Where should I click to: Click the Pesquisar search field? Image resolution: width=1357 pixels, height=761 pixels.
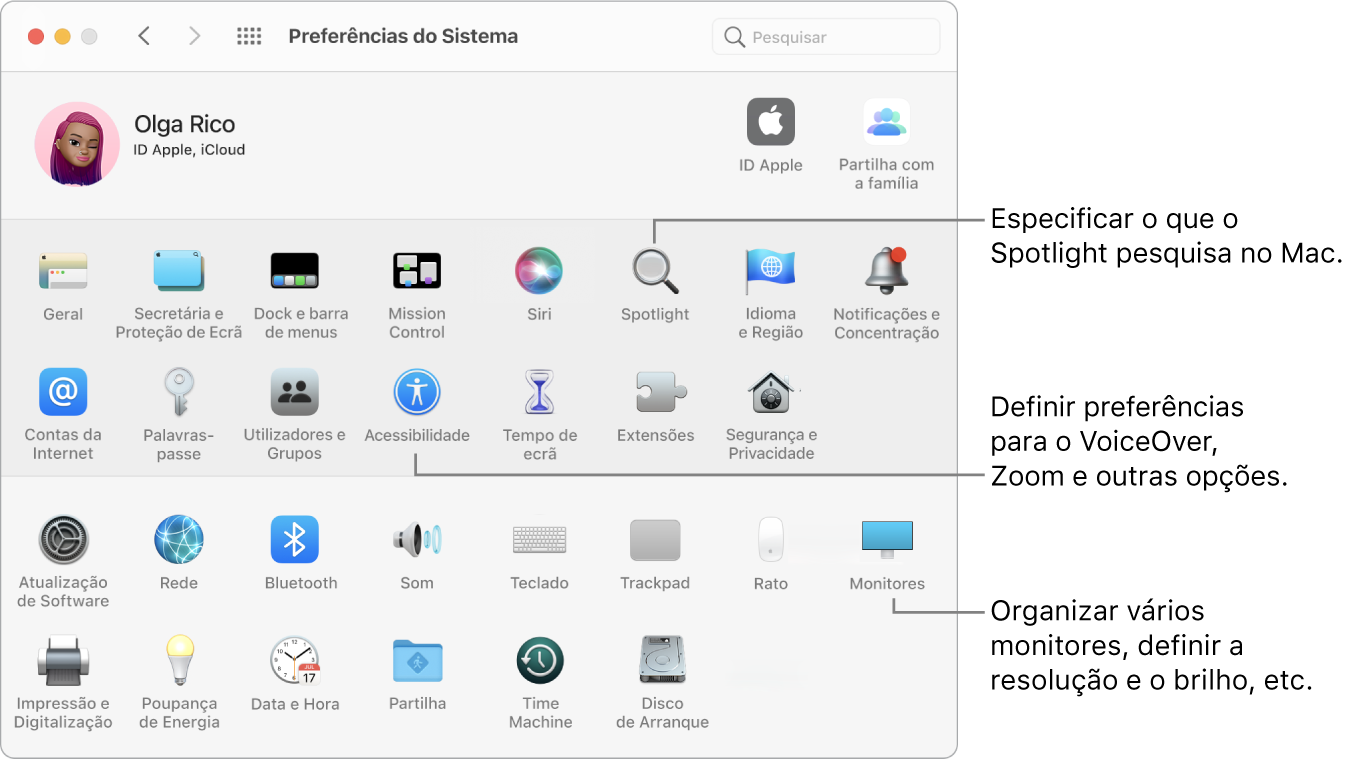[826, 37]
